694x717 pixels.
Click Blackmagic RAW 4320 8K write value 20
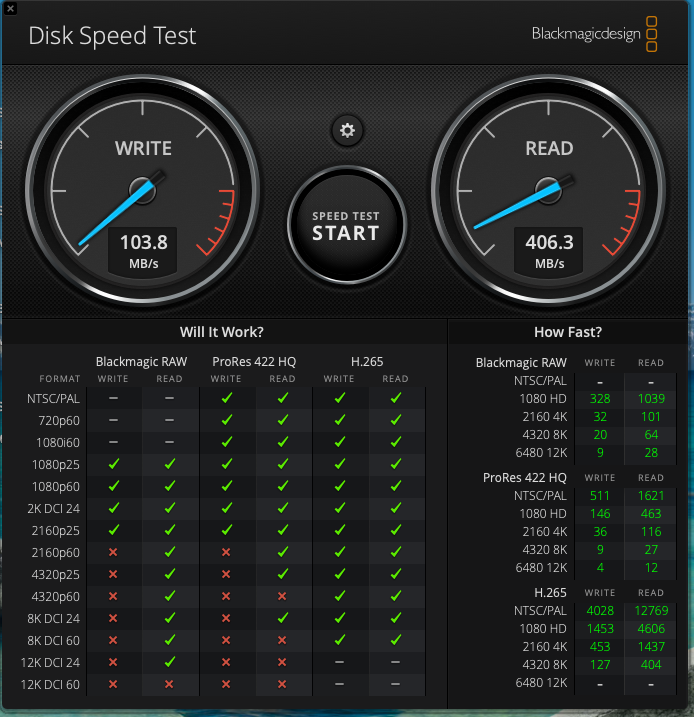point(600,435)
